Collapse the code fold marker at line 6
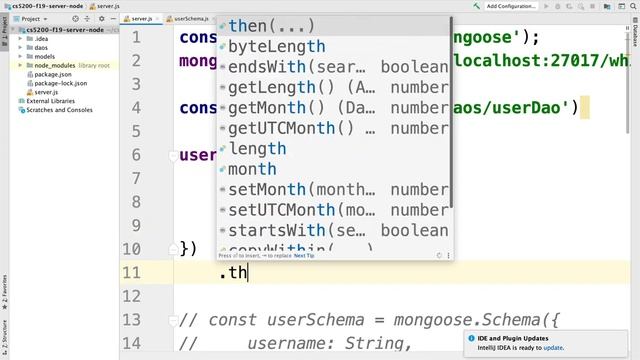640x360 pixels. pos(173,156)
